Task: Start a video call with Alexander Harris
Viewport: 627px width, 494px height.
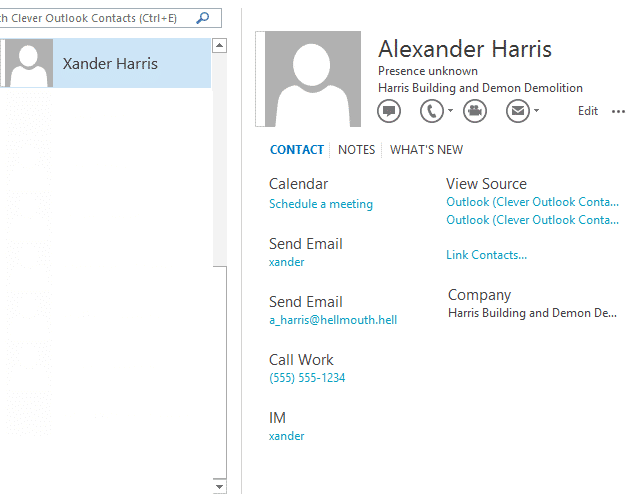Action: click(474, 111)
